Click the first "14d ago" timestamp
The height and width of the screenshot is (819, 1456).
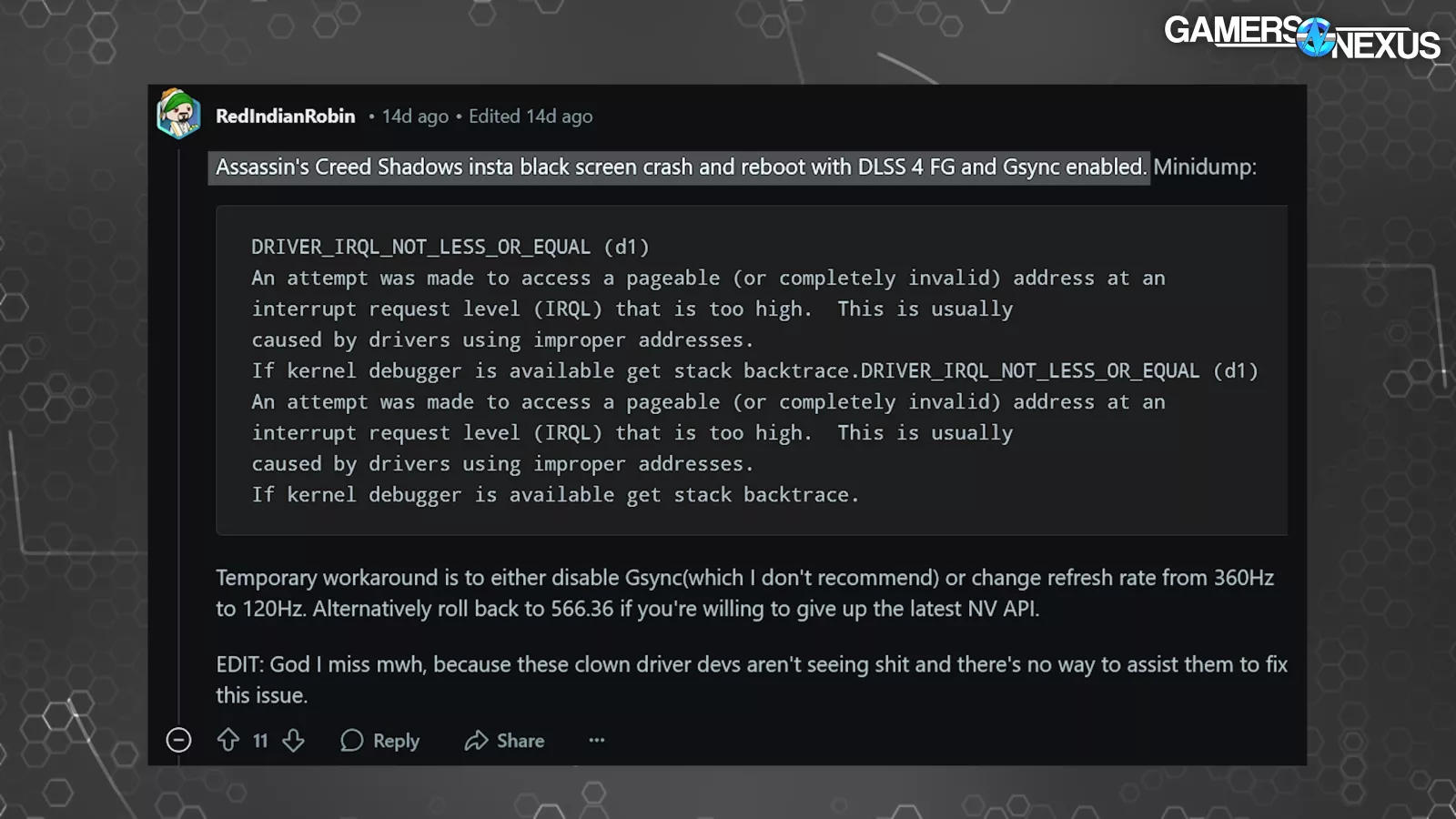point(415,116)
